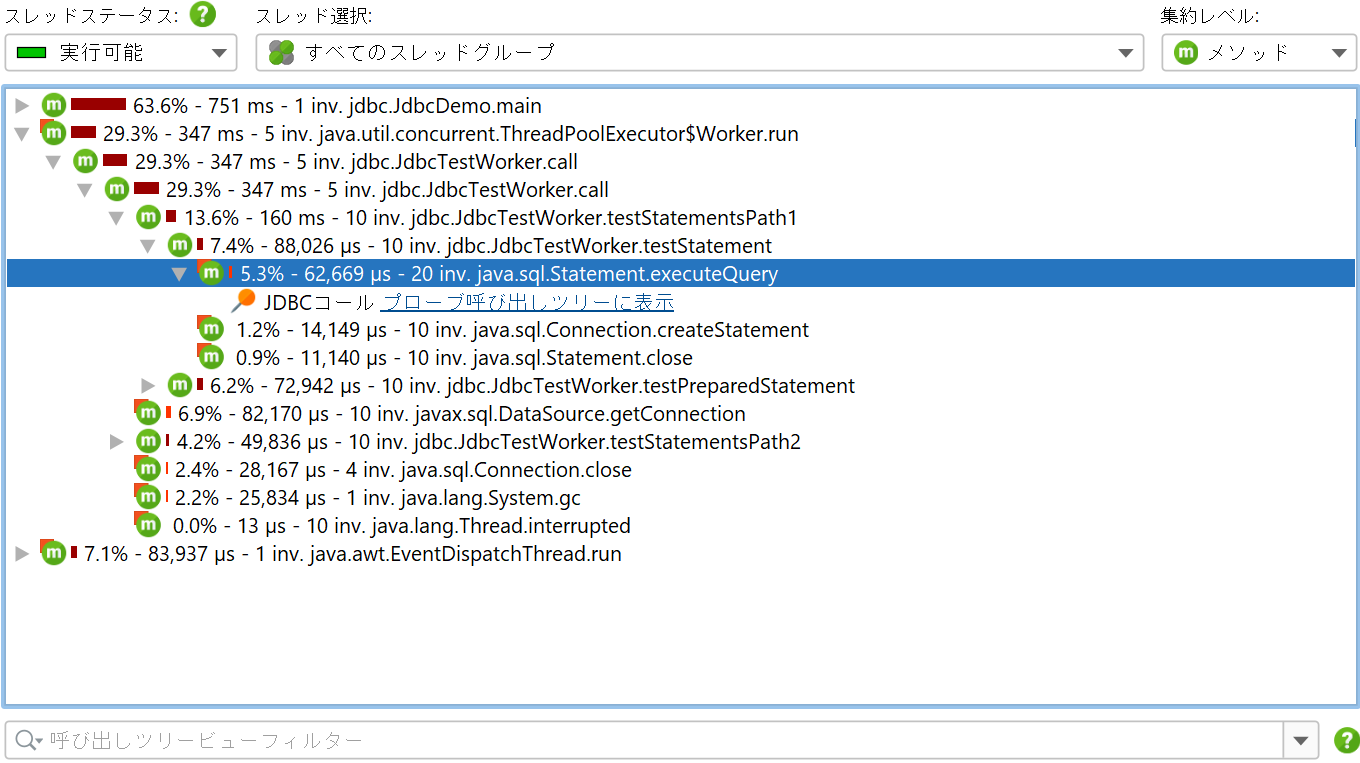Click method icon of Statement.close
This screenshot has height=763, width=1360.
[210, 357]
